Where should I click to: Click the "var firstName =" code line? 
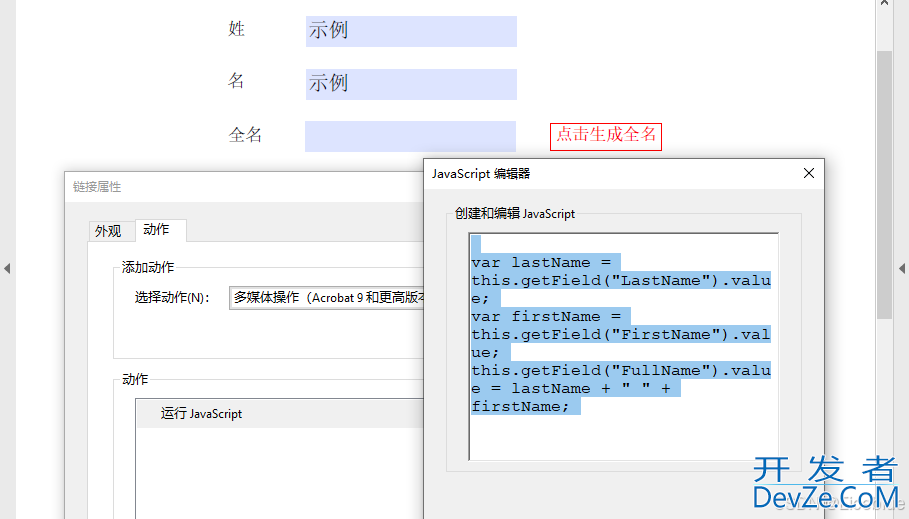coord(546,317)
